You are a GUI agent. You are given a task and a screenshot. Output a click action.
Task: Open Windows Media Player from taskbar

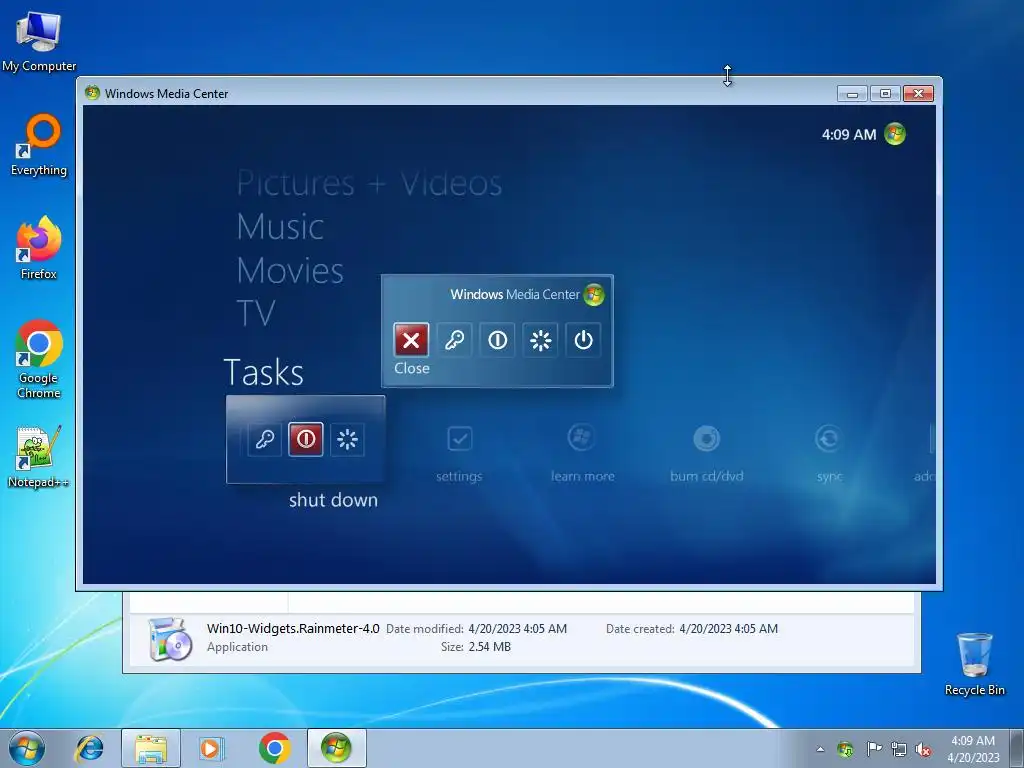pos(212,748)
